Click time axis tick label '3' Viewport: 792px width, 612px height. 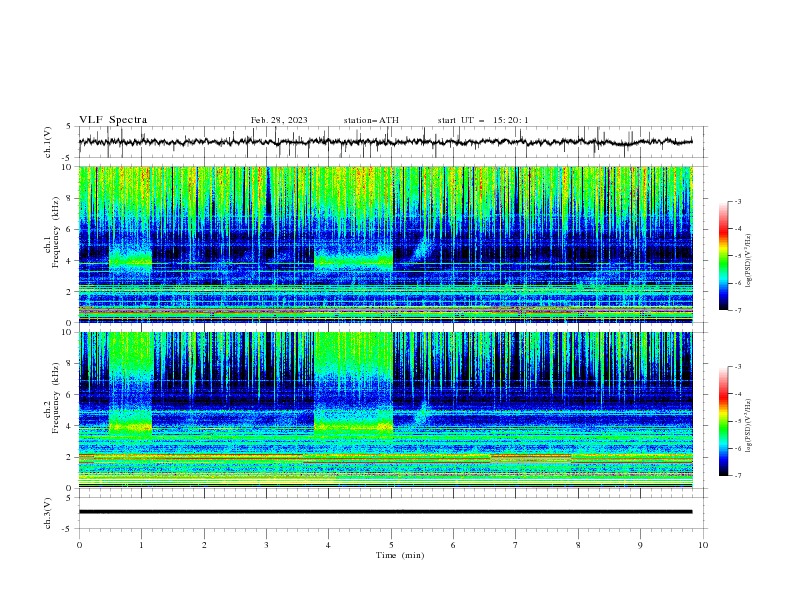tap(266, 545)
